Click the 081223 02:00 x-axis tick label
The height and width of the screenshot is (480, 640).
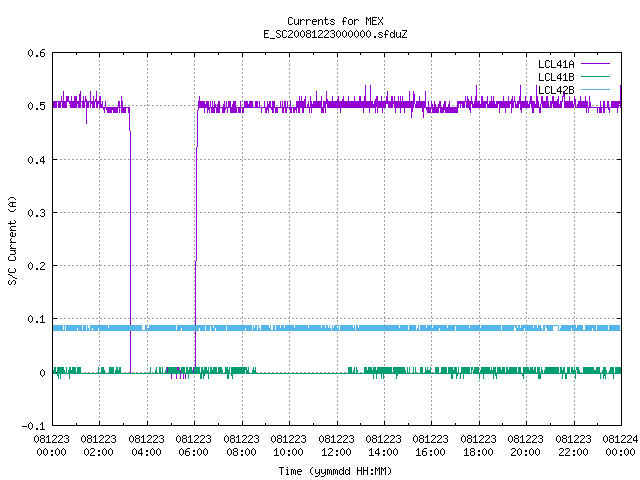tap(98, 445)
